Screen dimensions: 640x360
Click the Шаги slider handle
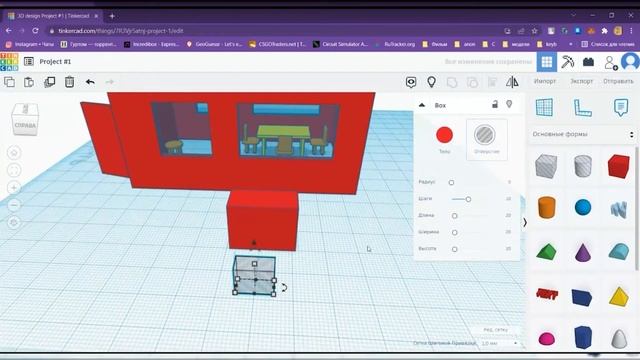pyautogui.click(x=468, y=199)
